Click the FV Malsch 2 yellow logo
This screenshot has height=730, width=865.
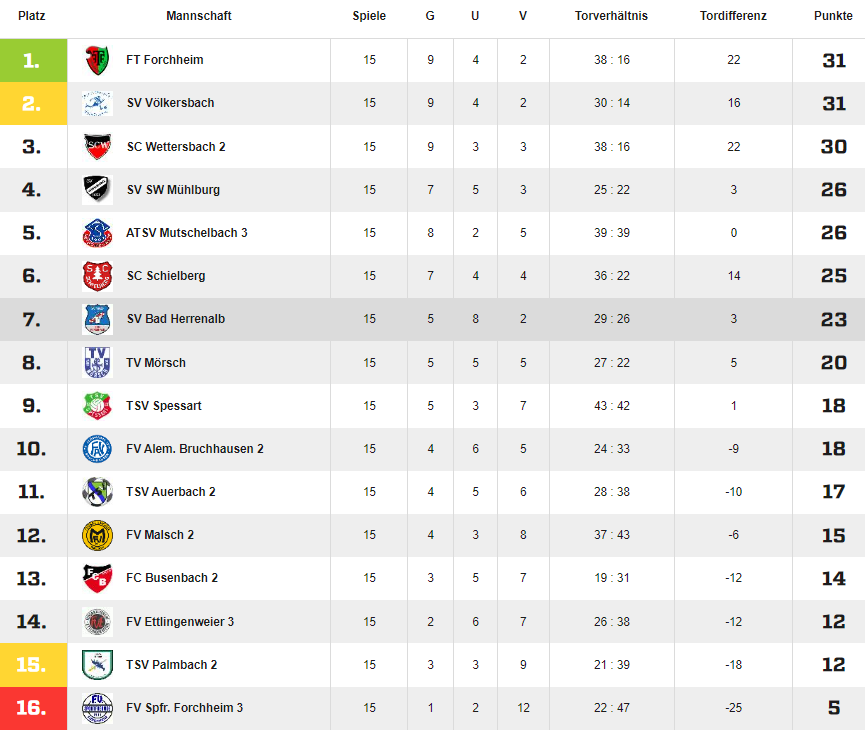click(97, 535)
